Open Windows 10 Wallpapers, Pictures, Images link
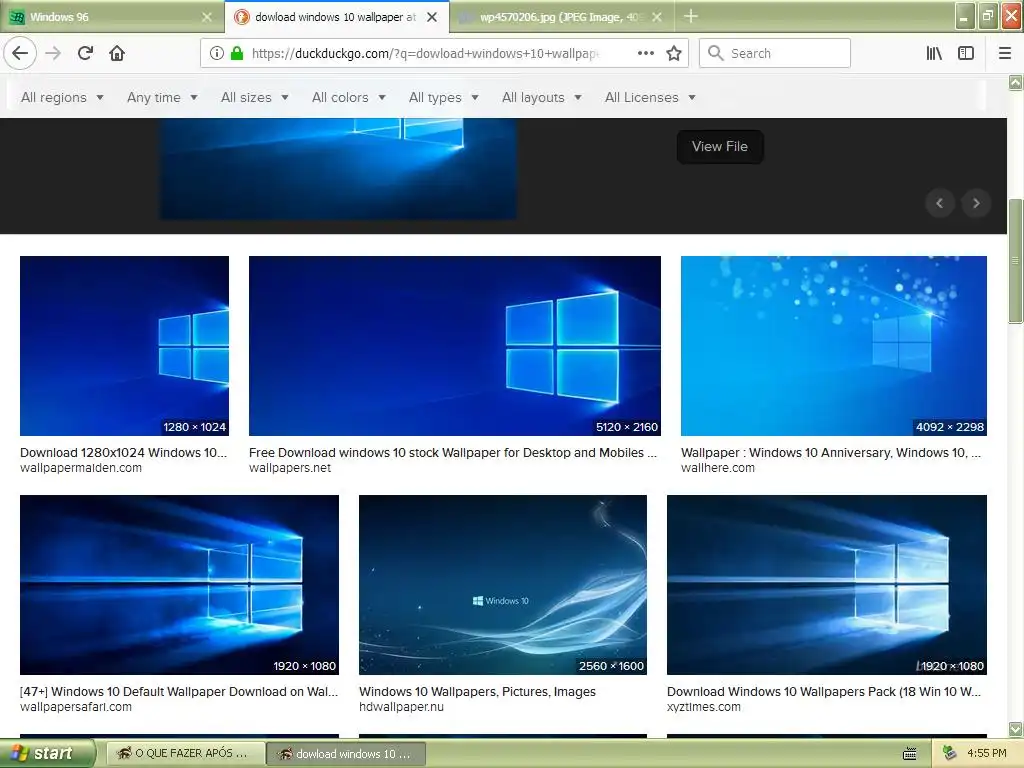Image resolution: width=1024 pixels, height=768 pixels. (x=477, y=692)
